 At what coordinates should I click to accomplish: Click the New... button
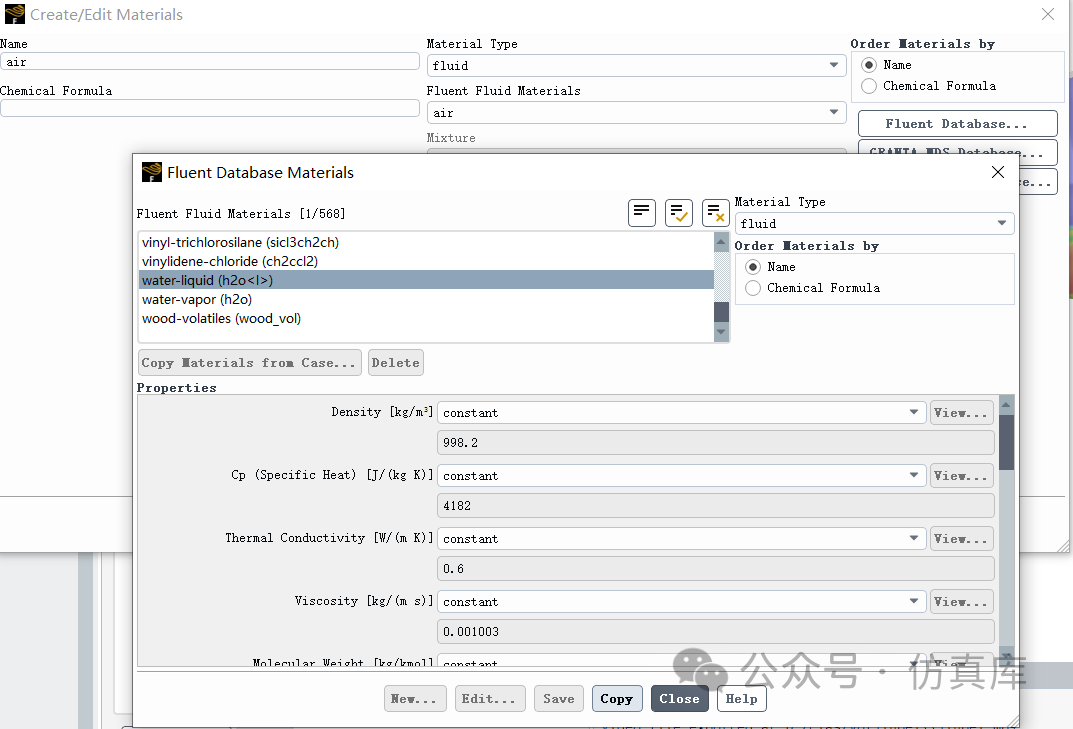tap(415, 699)
